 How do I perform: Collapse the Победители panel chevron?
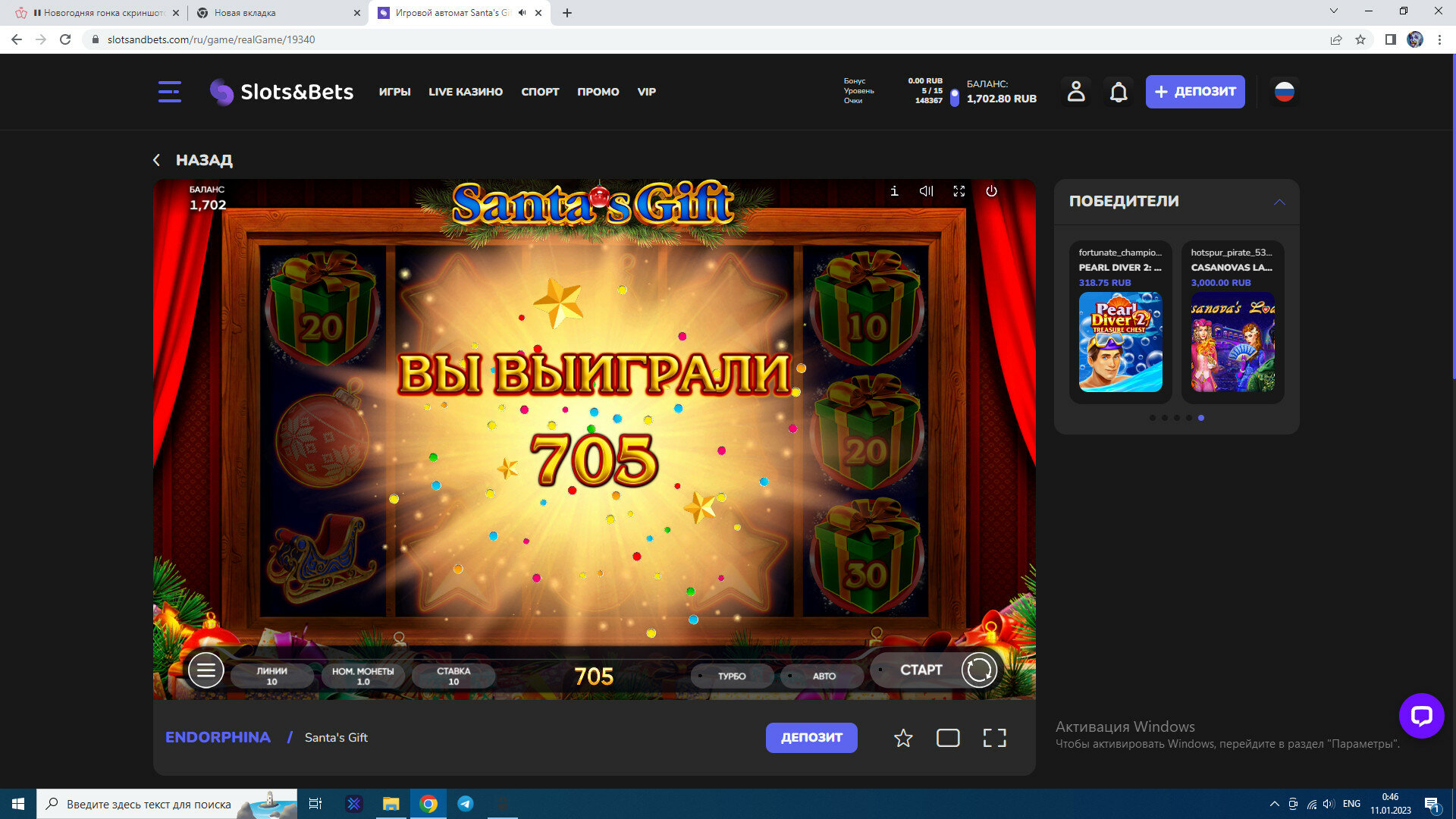tap(1279, 202)
